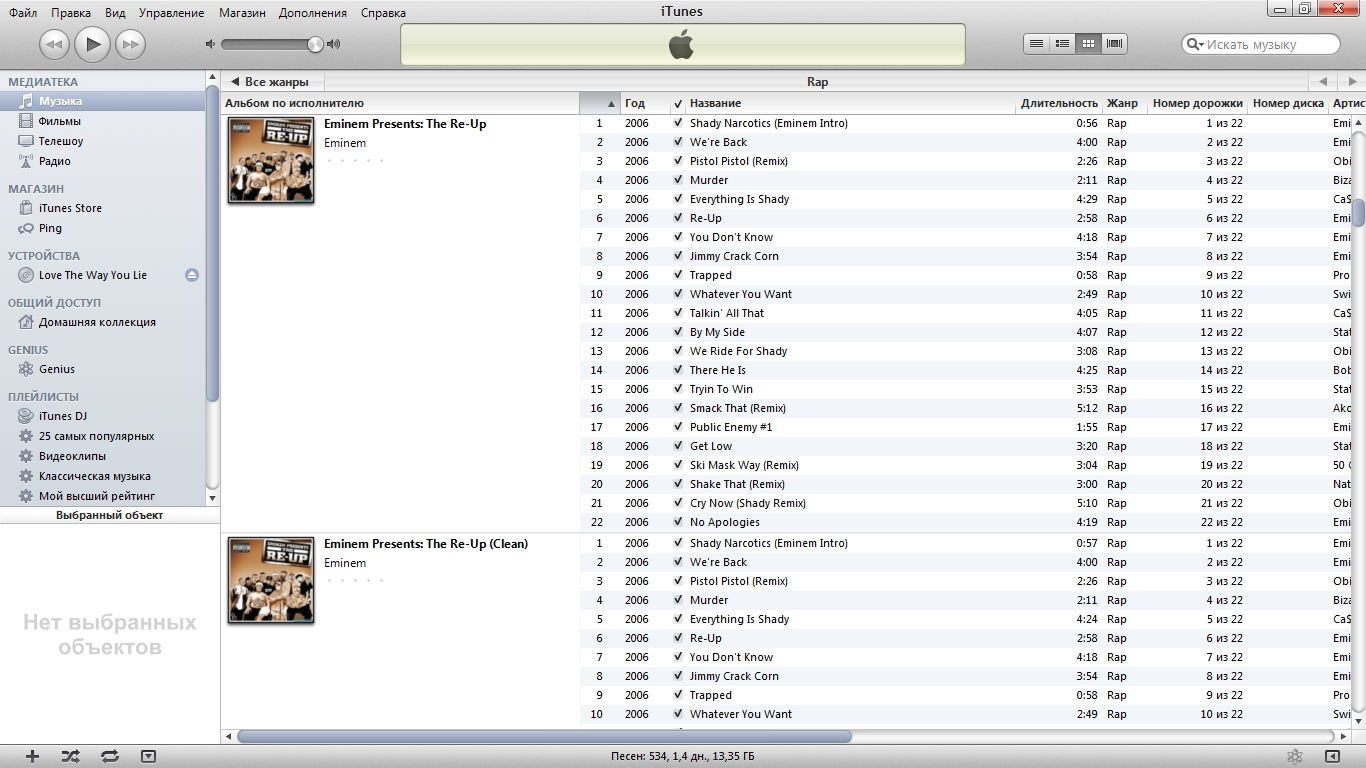Screen dimensions: 1366x768
Task: Click the horizontal scrollbar left arrow
Action: [229, 737]
